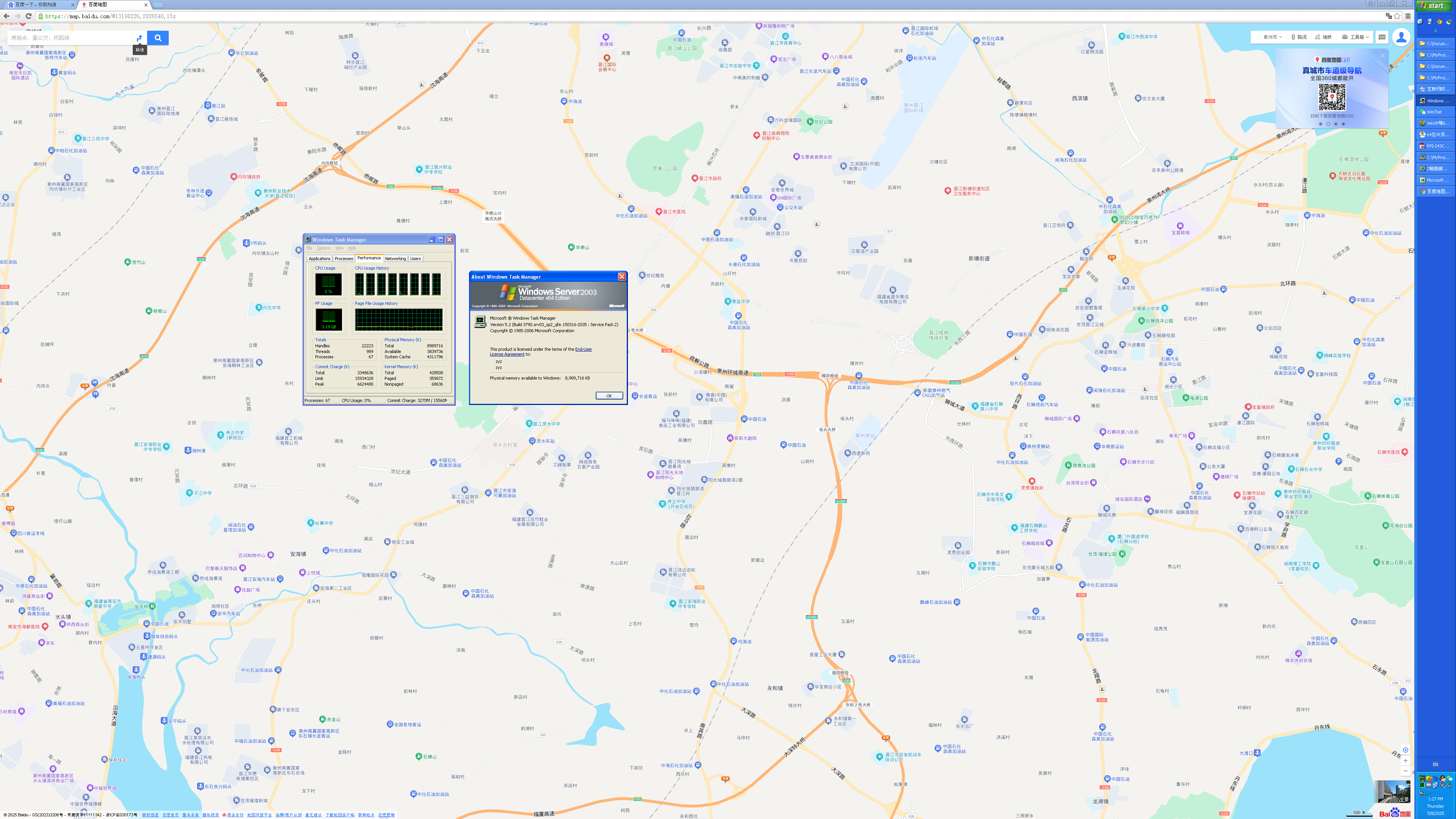Toggle the 地铁 subway map
Image resolution: width=1456 pixels, height=819 pixels.
click(1323, 37)
